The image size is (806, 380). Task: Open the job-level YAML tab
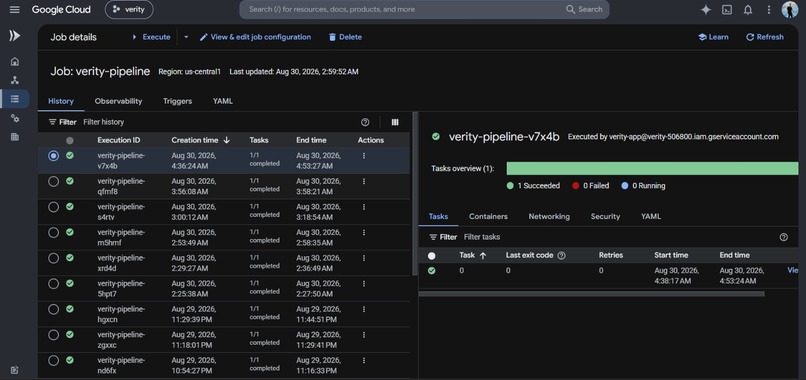pos(223,101)
